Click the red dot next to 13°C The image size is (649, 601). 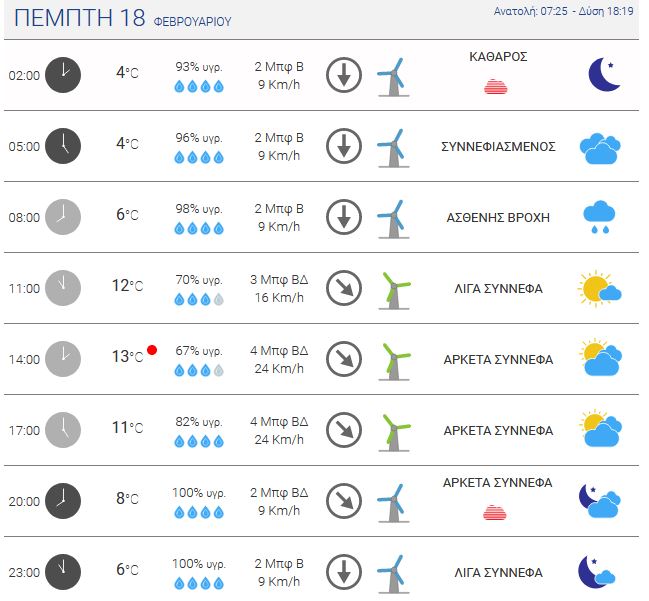(x=152, y=350)
